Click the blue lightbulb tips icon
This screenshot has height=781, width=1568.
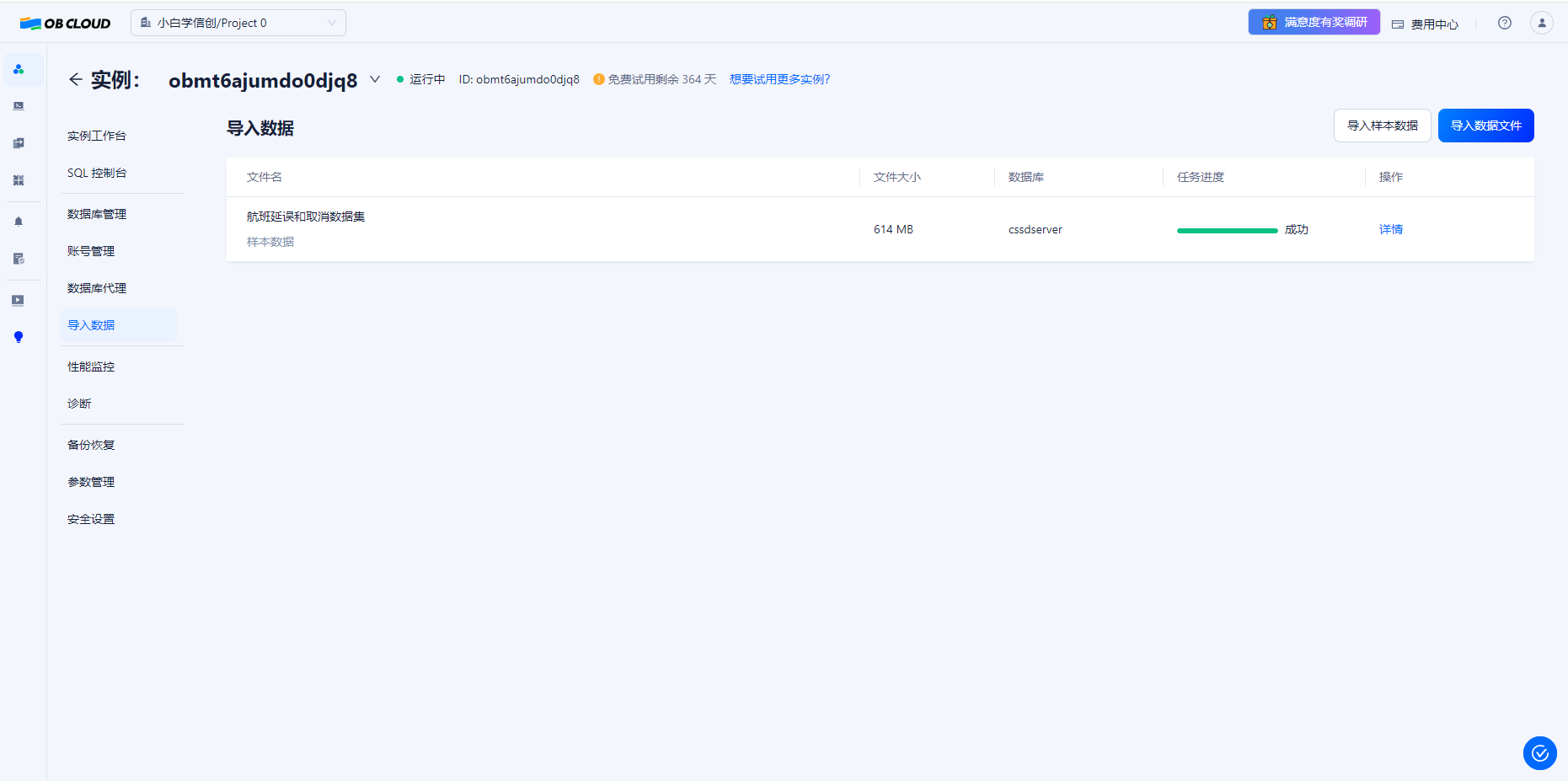pos(19,337)
